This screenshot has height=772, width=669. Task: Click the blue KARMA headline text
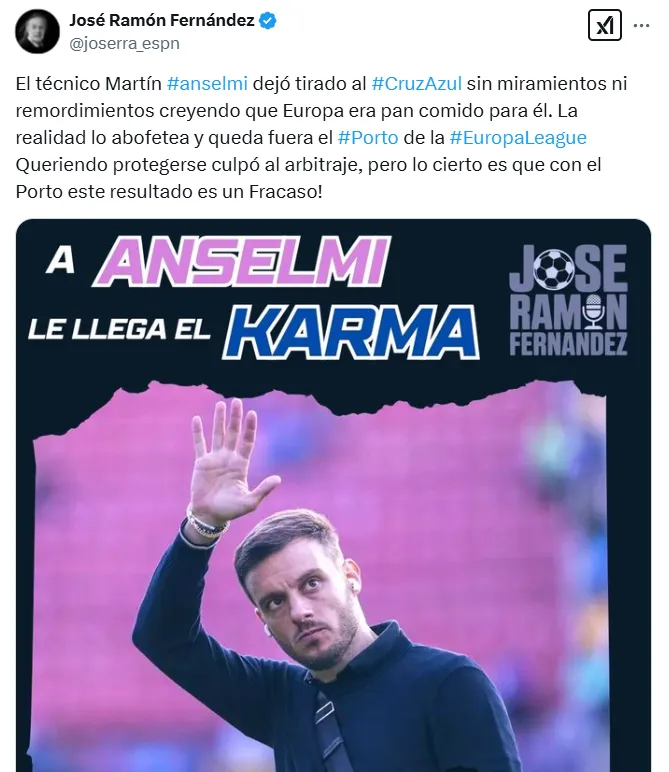pyautogui.click(x=350, y=331)
